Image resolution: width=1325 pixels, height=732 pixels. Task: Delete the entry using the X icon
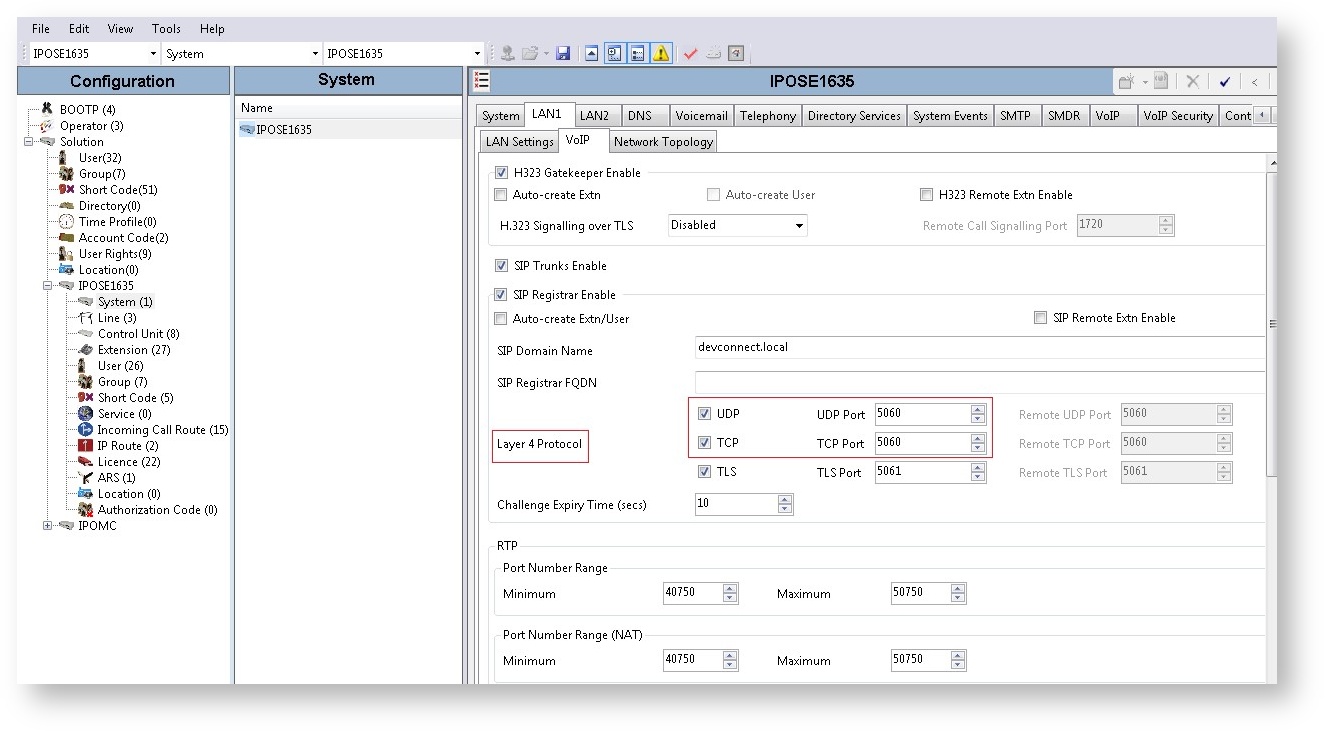coord(1192,81)
